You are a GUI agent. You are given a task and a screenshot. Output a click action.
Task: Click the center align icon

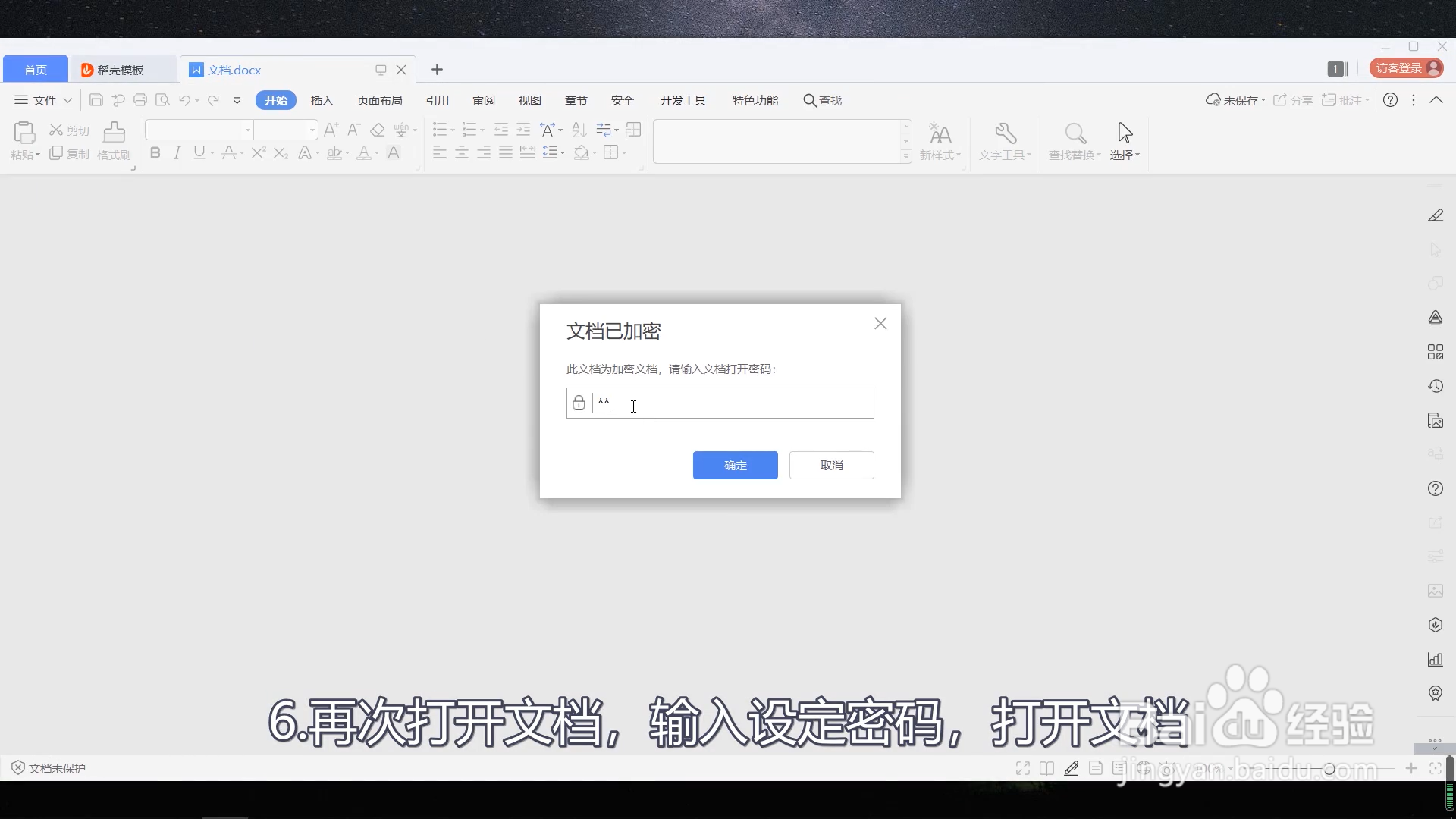click(462, 153)
